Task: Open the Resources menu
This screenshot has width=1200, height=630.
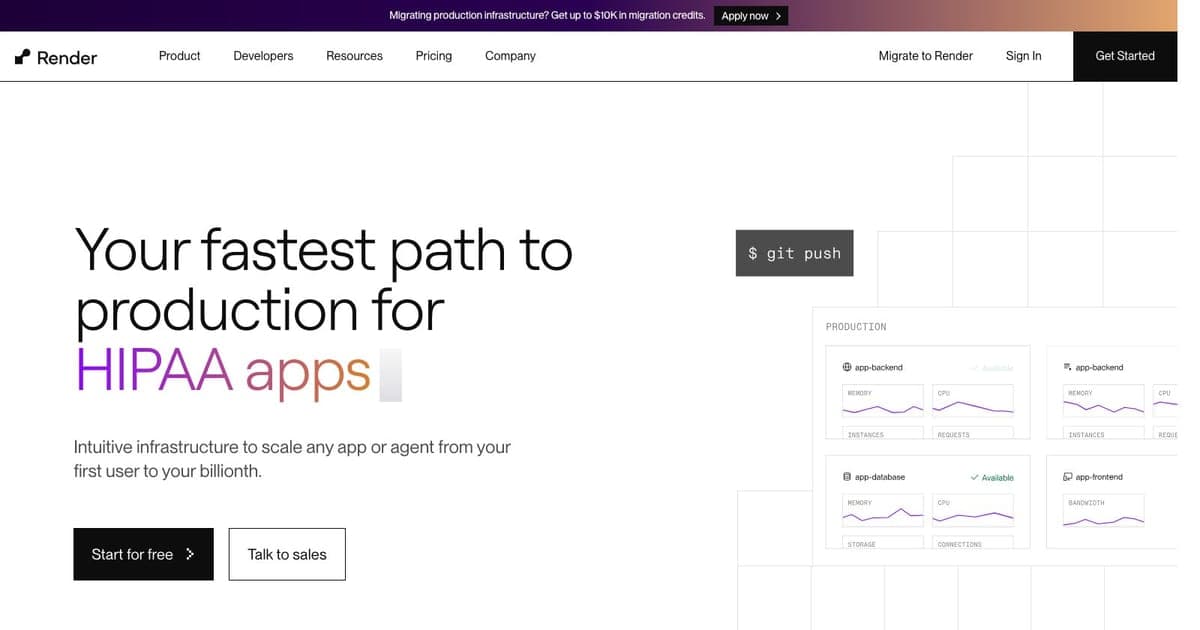Action: [x=354, y=56]
